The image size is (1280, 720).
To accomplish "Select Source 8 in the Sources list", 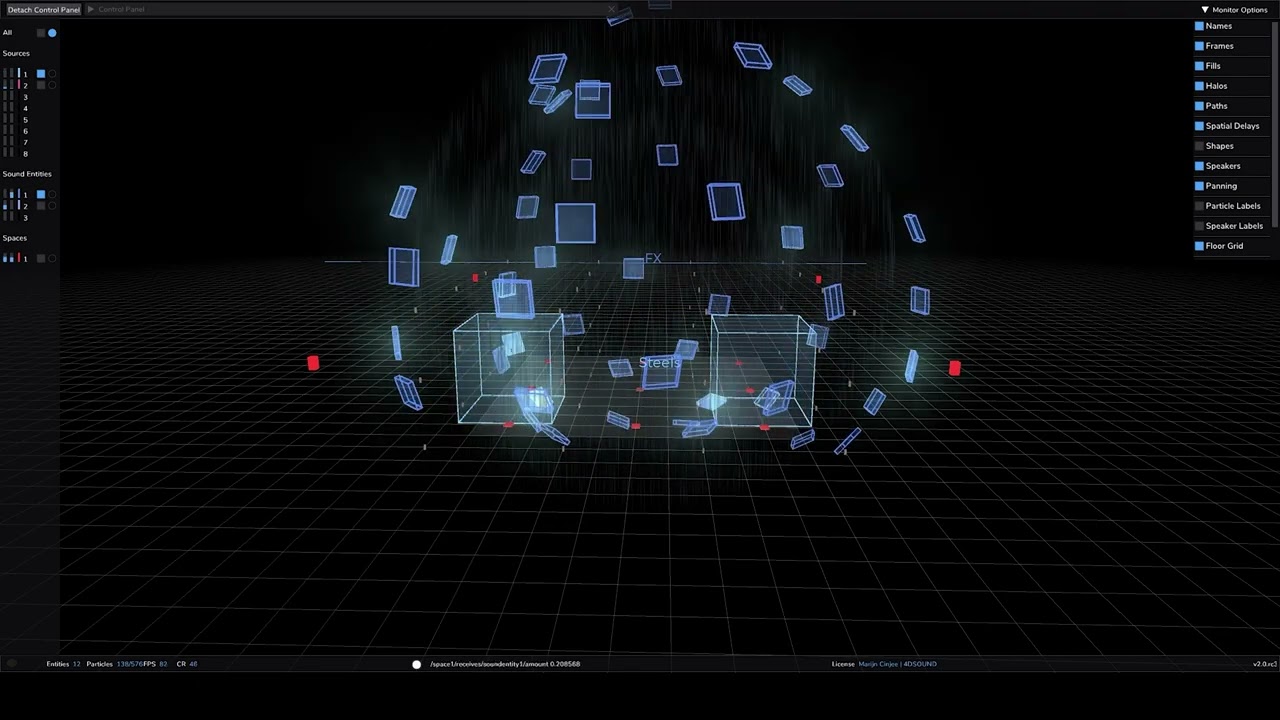I will click(x=25, y=154).
